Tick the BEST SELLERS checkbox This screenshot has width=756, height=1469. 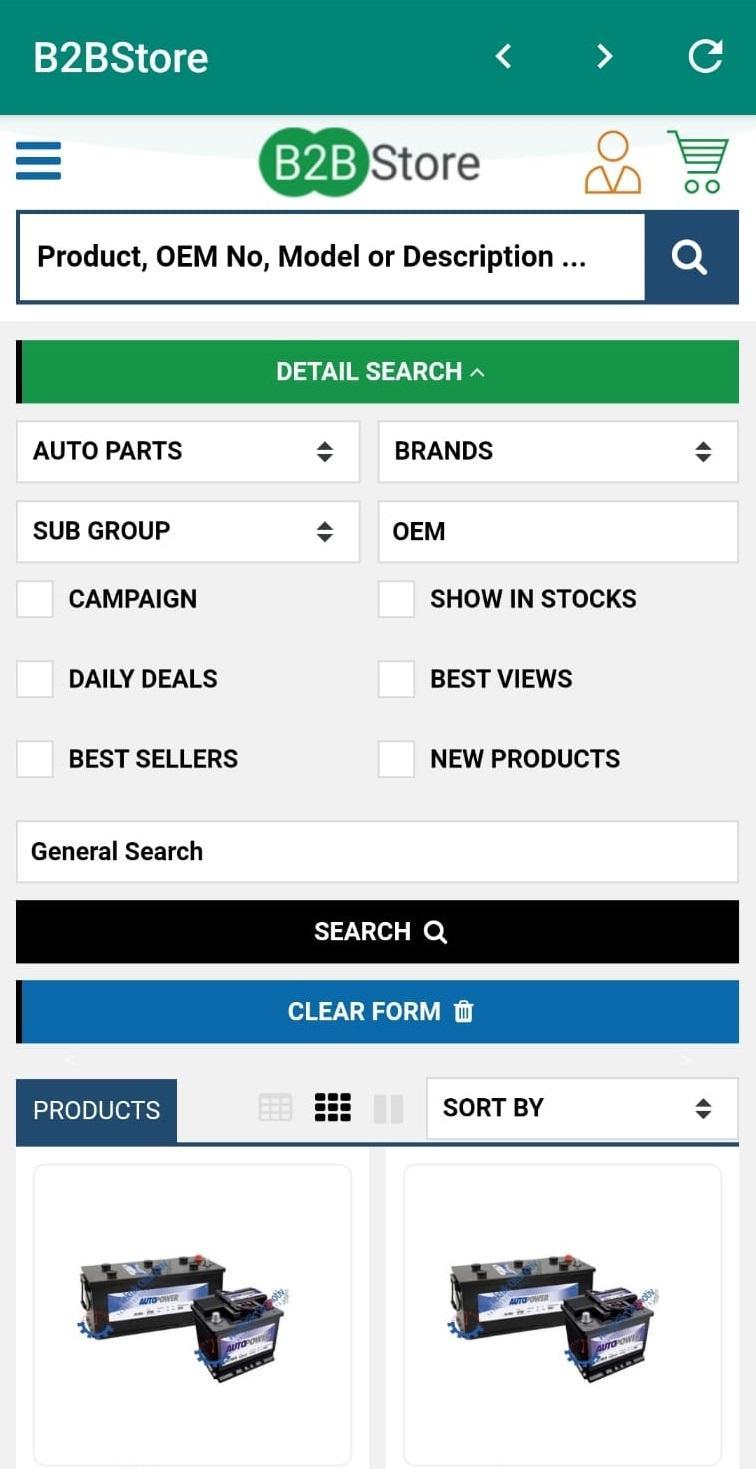click(35, 759)
